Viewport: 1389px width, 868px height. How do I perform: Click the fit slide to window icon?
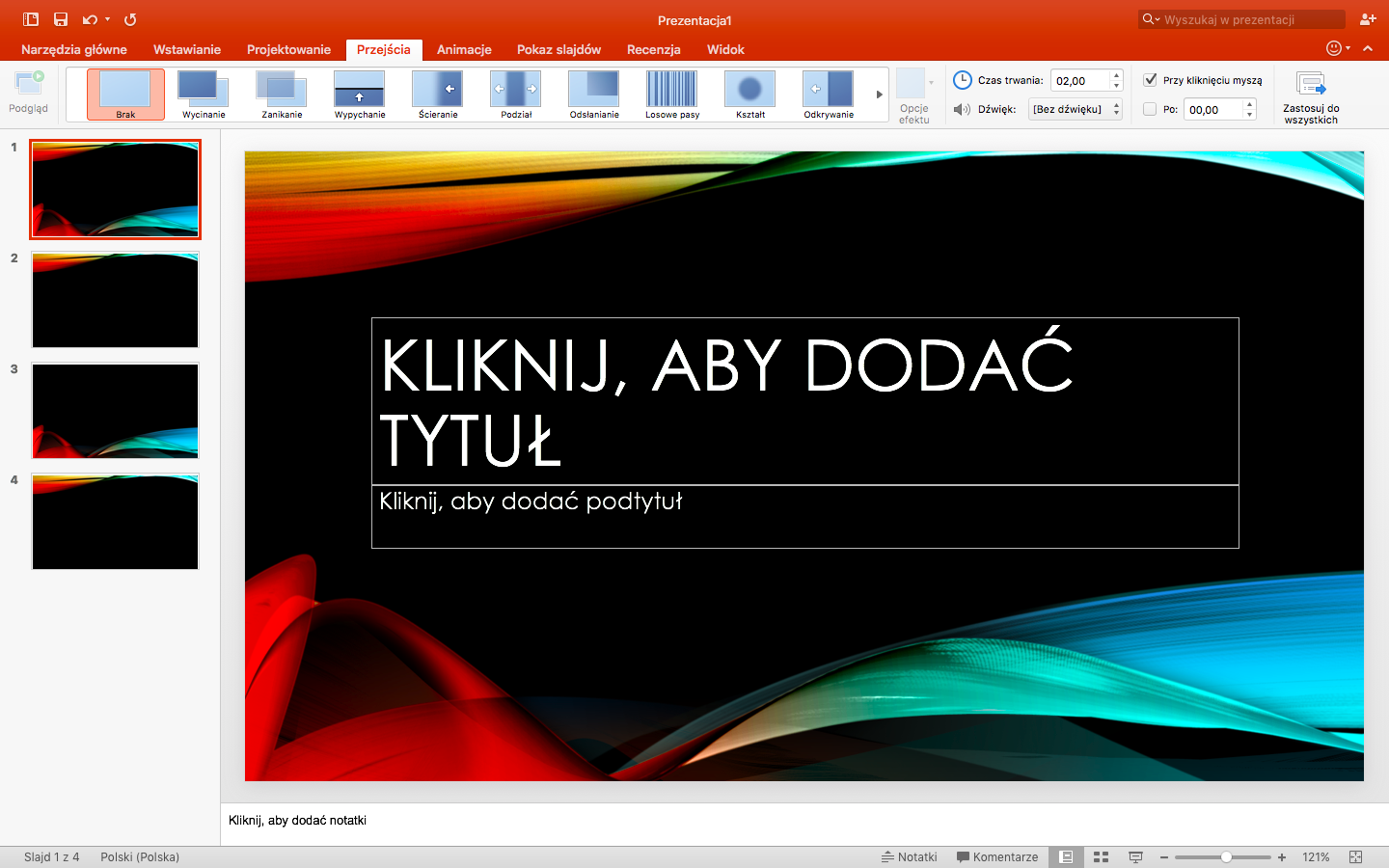click(1355, 856)
